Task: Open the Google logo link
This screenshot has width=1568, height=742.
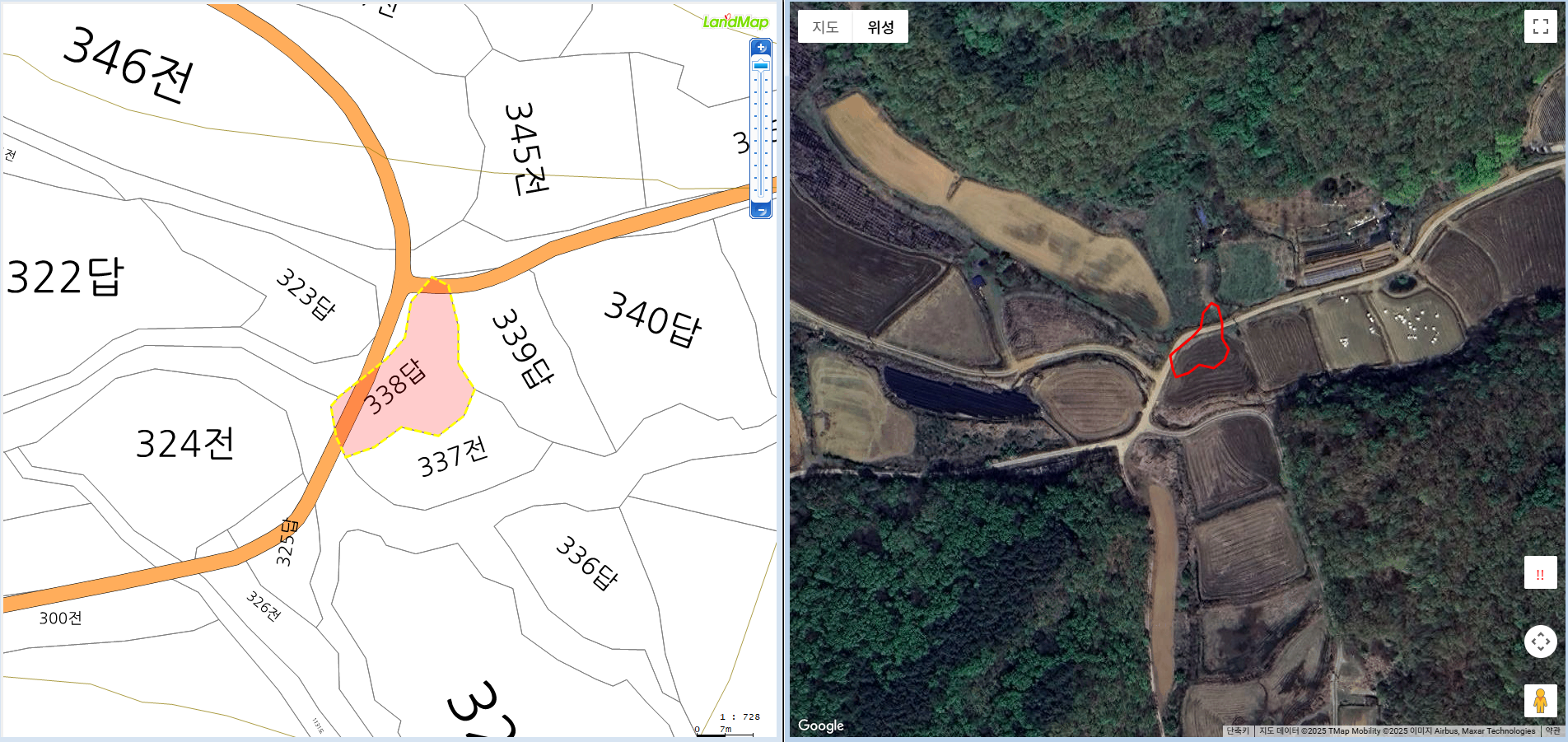Action: point(821,726)
